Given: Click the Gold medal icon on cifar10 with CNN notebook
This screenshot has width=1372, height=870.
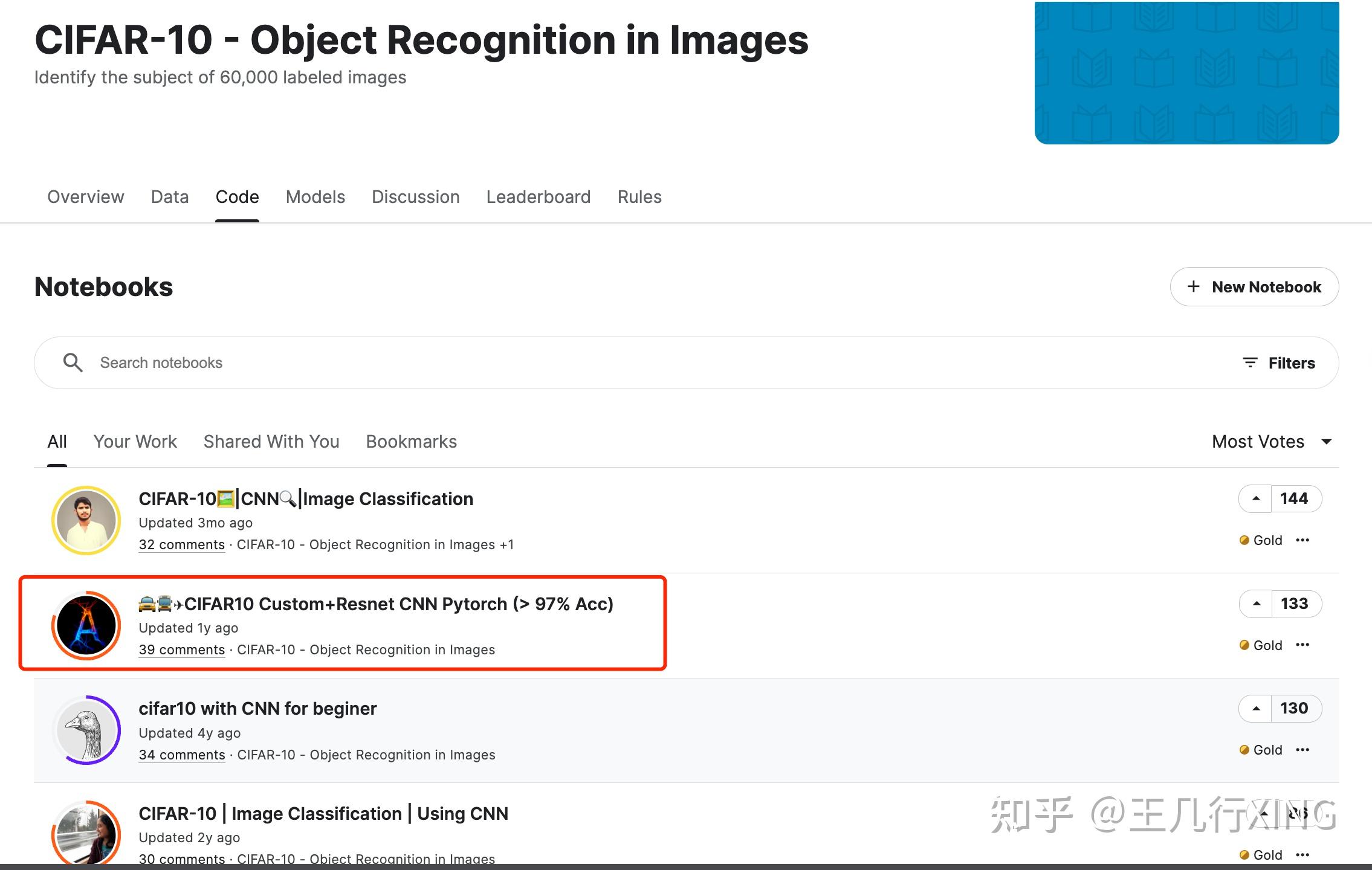Looking at the screenshot, I should tap(1244, 749).
